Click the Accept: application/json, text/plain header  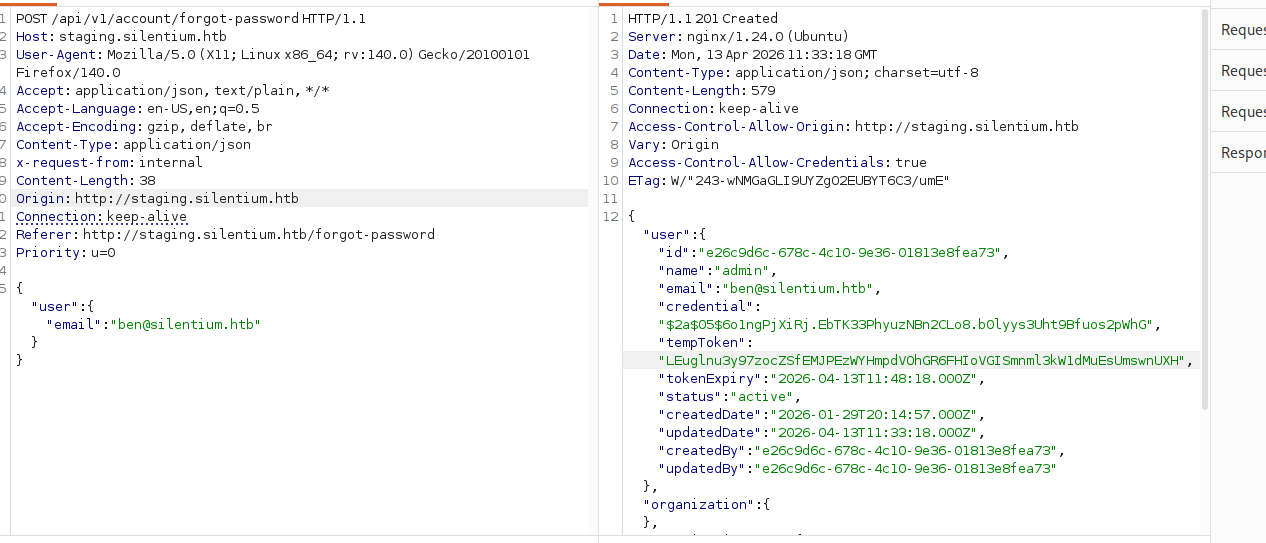tap(173, 91)
